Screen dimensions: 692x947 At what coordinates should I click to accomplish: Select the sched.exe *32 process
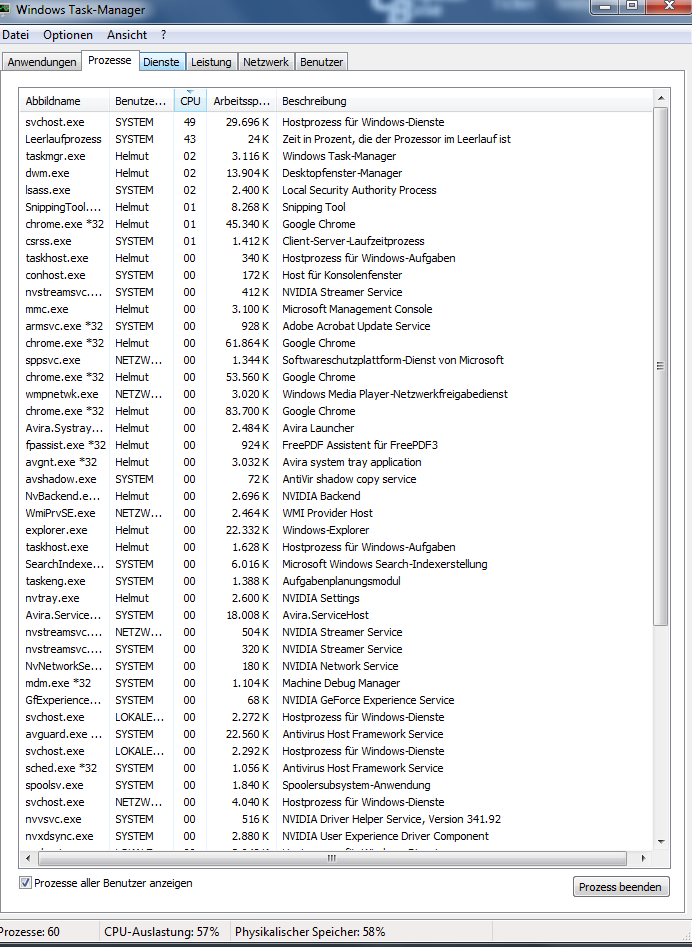tap(336, 768)
